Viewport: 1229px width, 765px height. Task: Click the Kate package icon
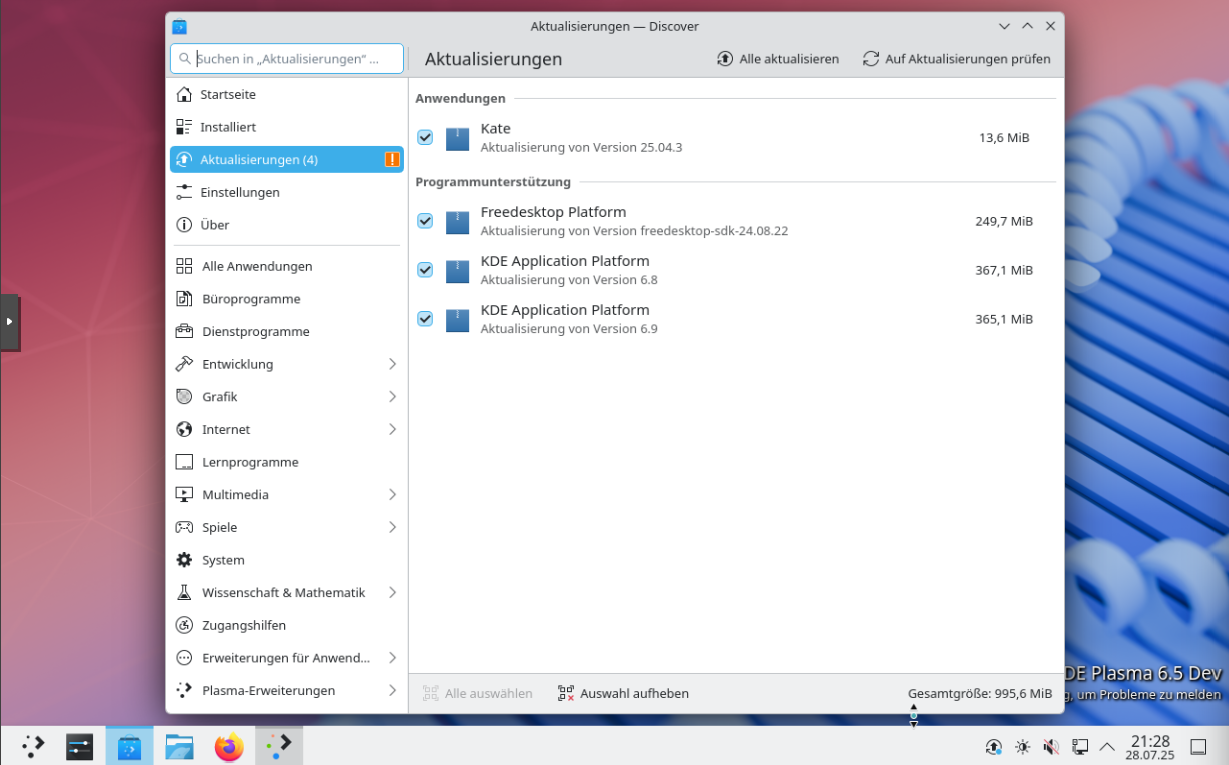(x=457, y=138)
